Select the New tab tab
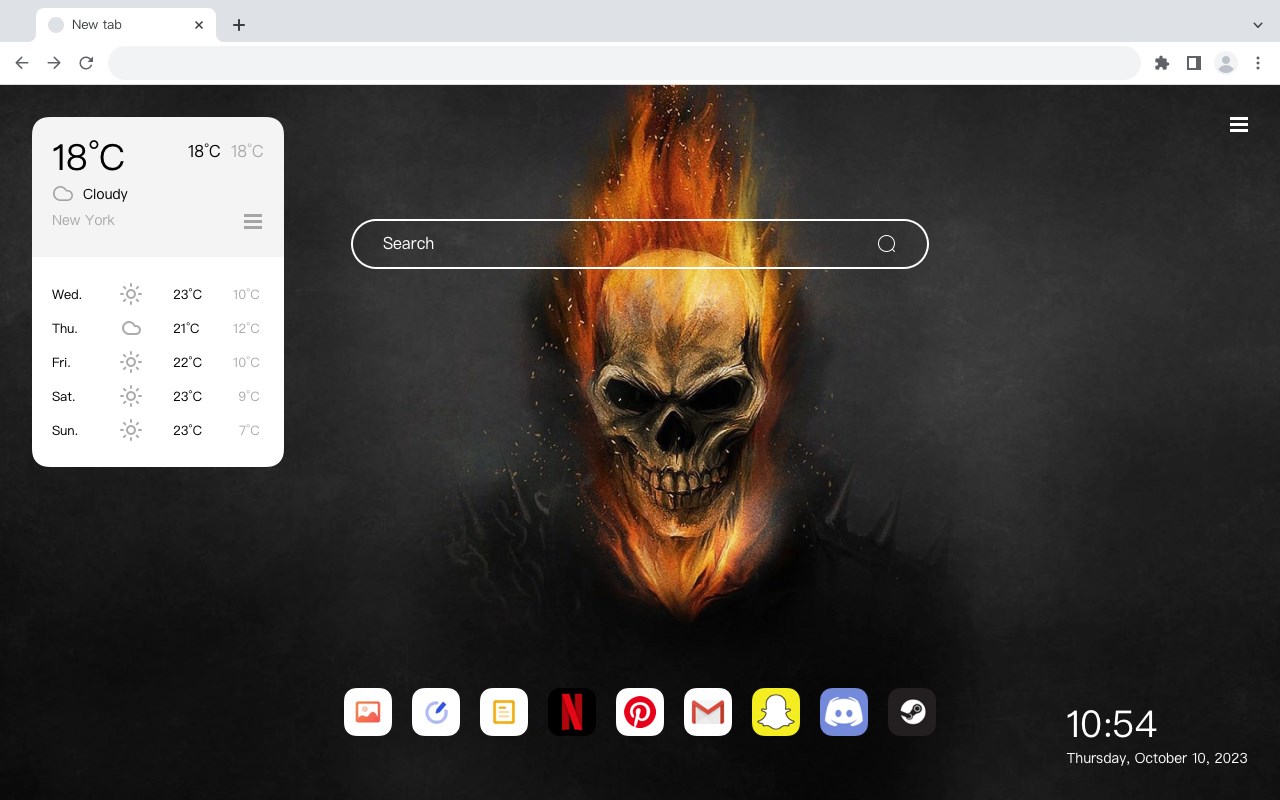The width and height of the screenshot is (1280, 800). [125, 25]
